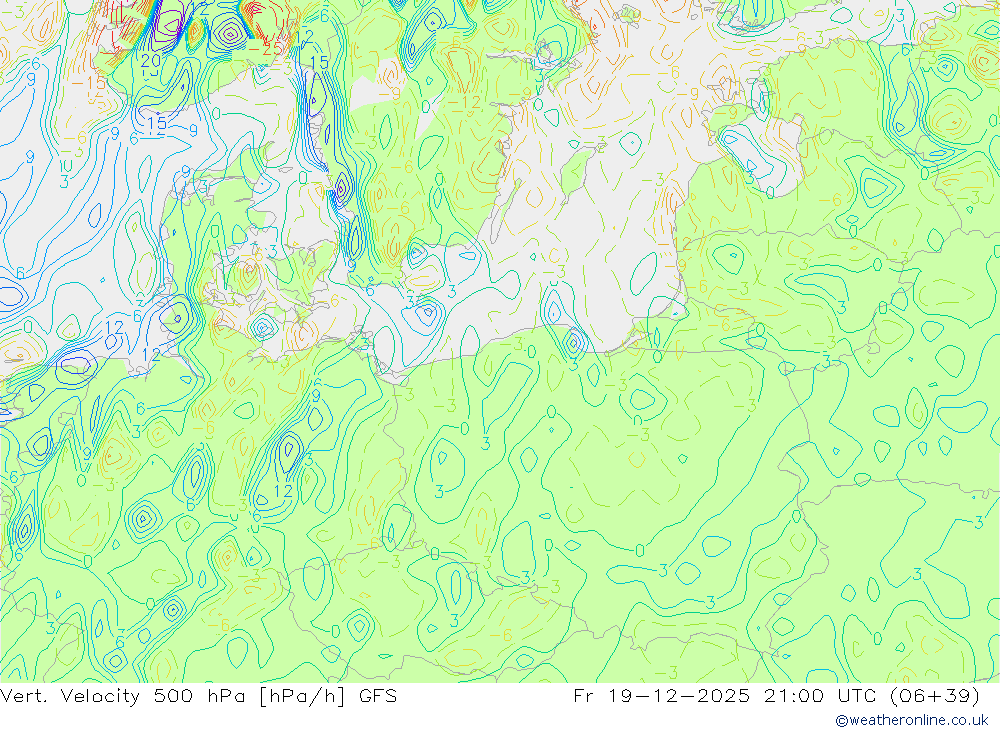Click the '-12' contour label

[x=464, y=102]
